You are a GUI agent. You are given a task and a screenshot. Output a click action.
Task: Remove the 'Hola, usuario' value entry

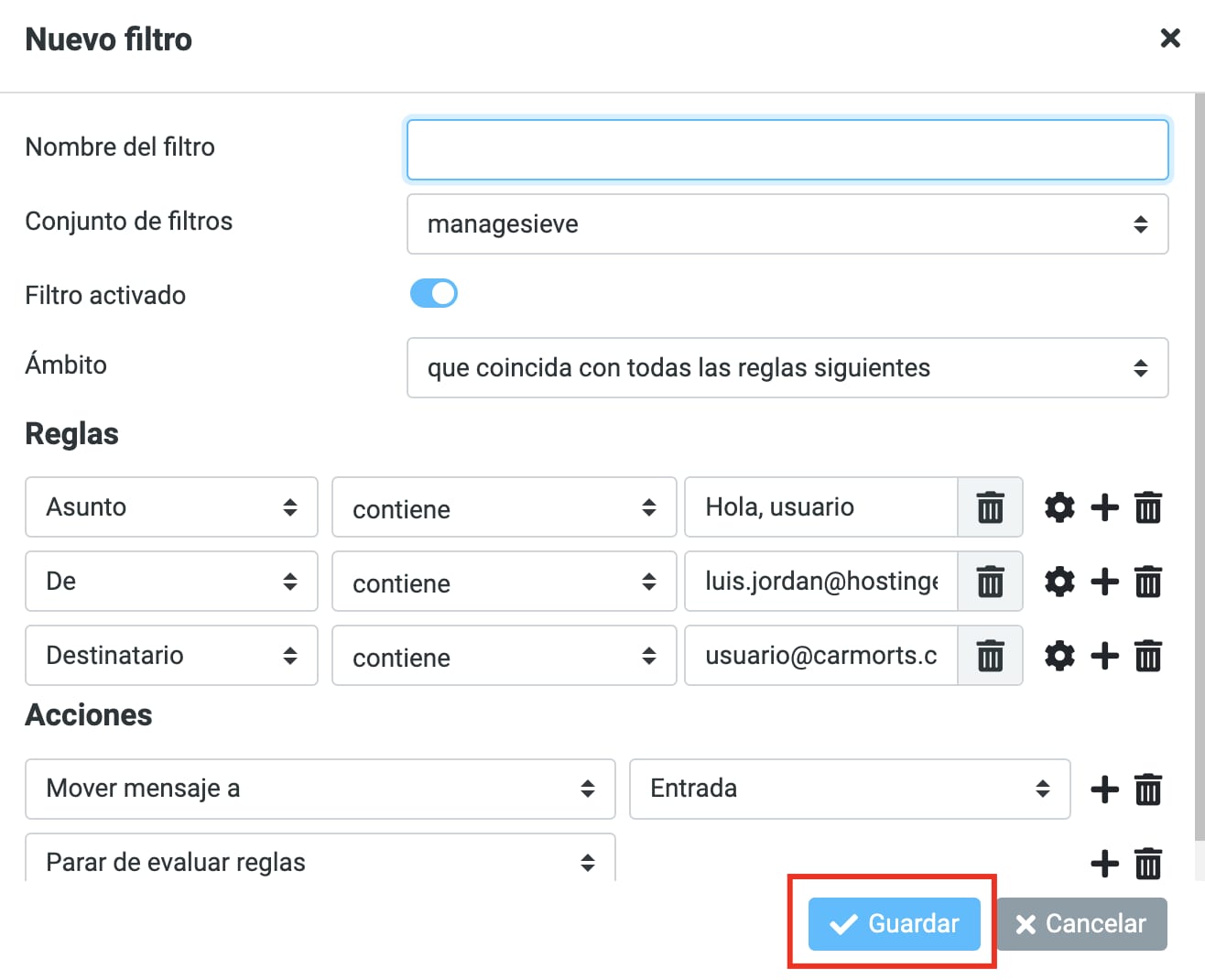[990, 507]
